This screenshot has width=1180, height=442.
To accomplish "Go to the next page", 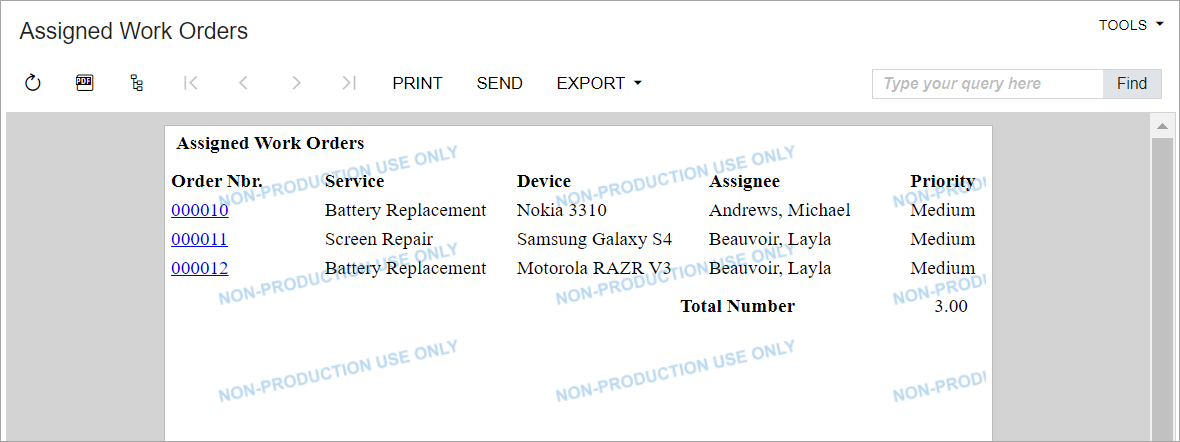I will coord(296,83).
